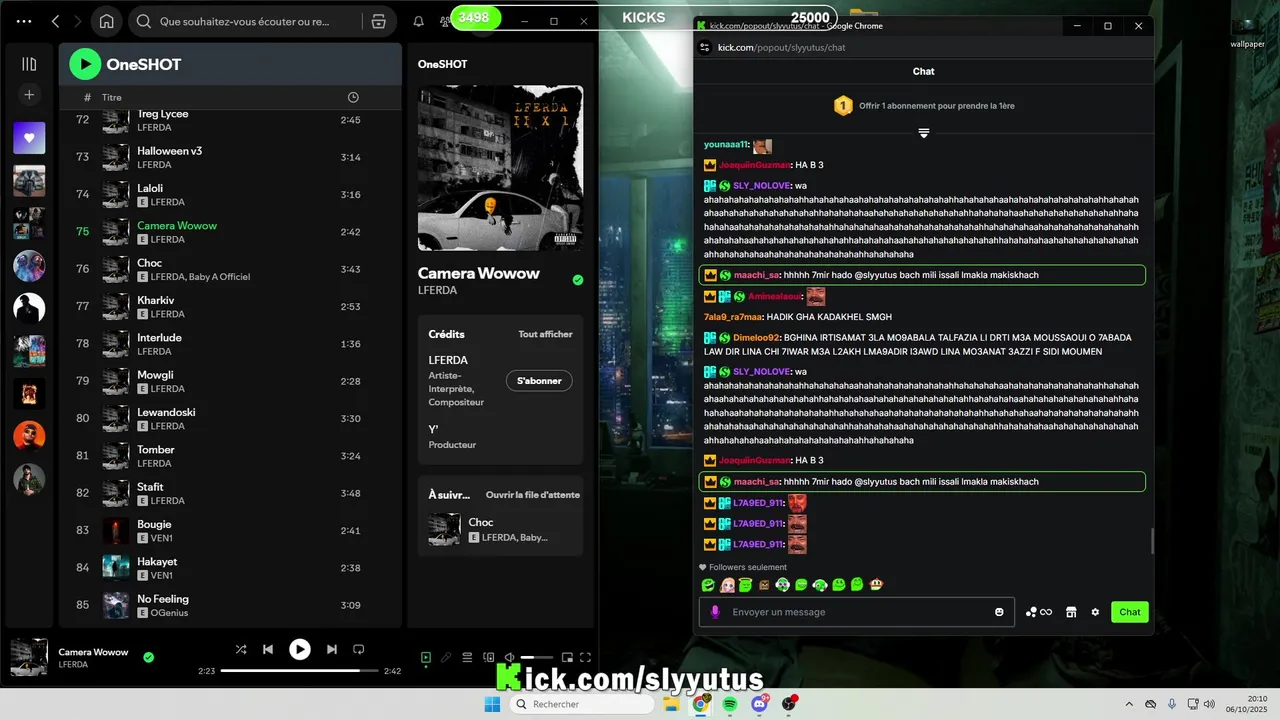Skip to next track
This screenshot has height=720, width=1280.
(x=331, y=649)
